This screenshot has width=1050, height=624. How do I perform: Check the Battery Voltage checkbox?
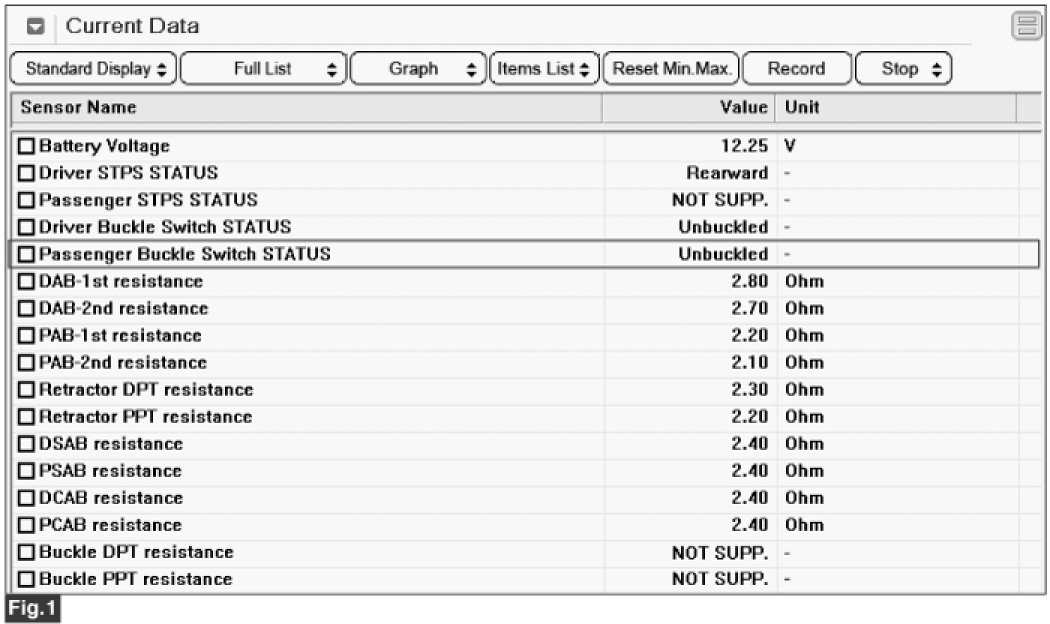(26, 146)
